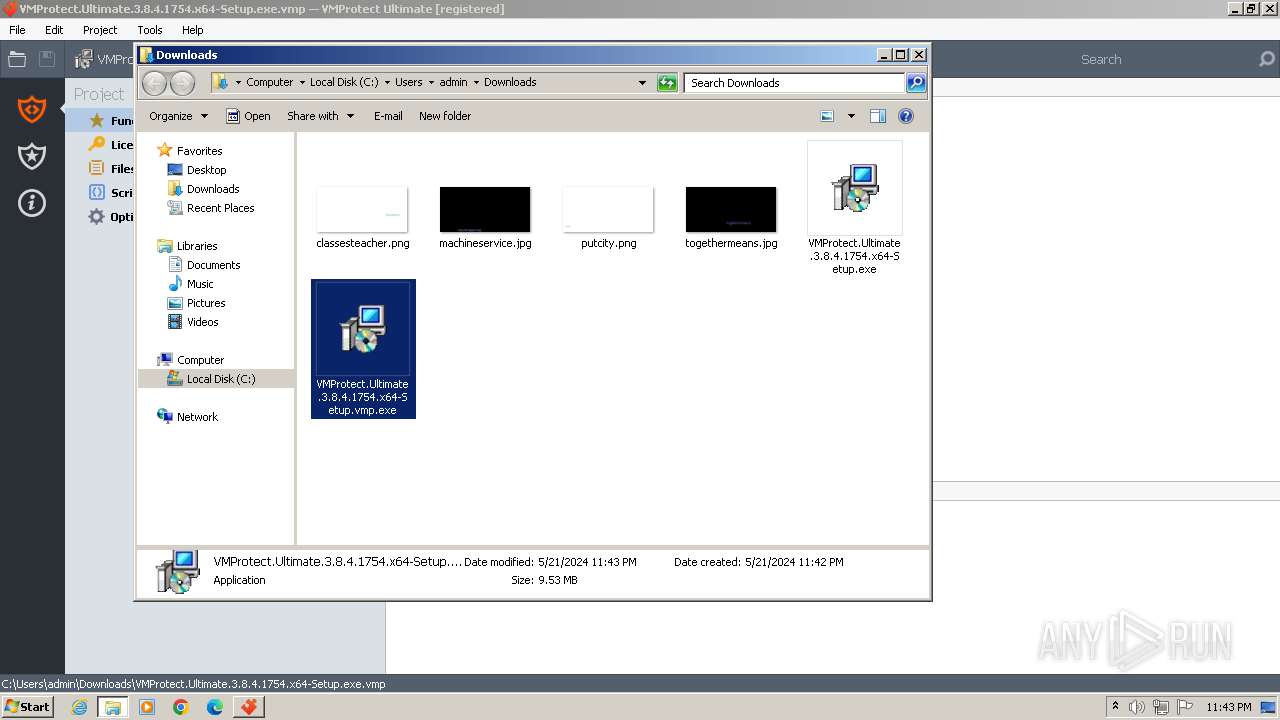The image size is (1280, 720).
Task: Open the Organize dropdown menu
Action: pyautogui.click(x=178, y=116)
